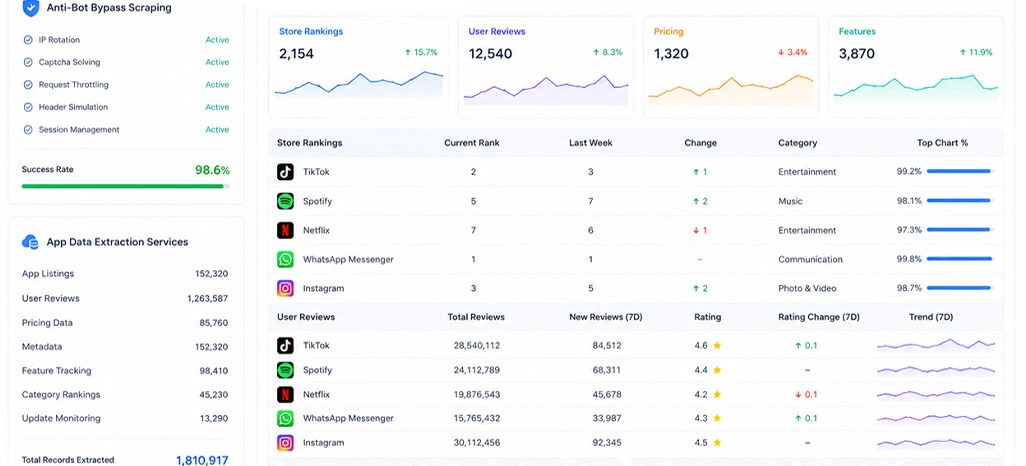This screenshot has height=466, width=1026.
Task: Click the Trend (7D) column header
Action: (931, 317)
